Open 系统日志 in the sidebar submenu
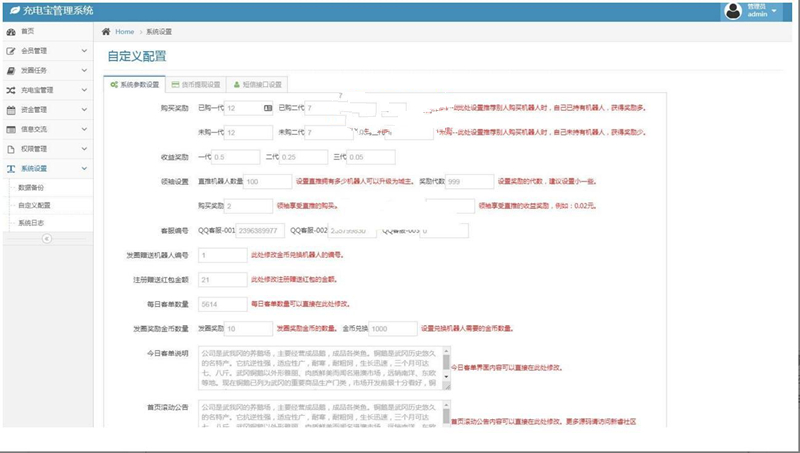The width and height of the screenshot is (800, 453). coord(32,221)
